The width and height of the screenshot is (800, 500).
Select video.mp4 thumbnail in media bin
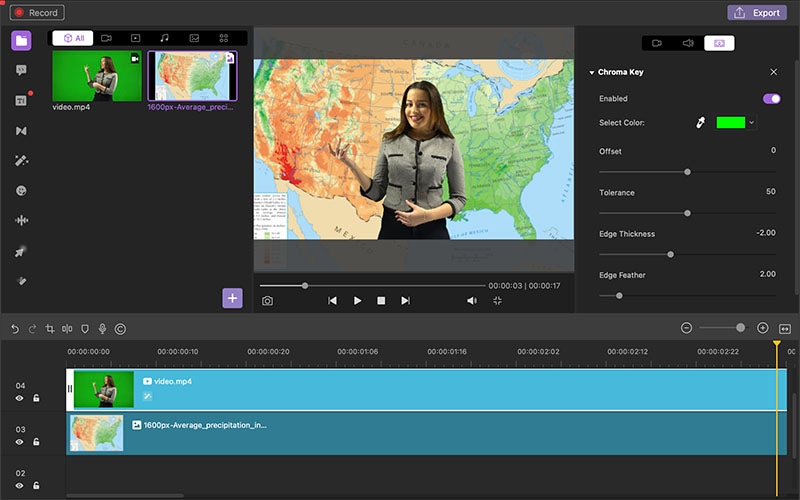97,76
